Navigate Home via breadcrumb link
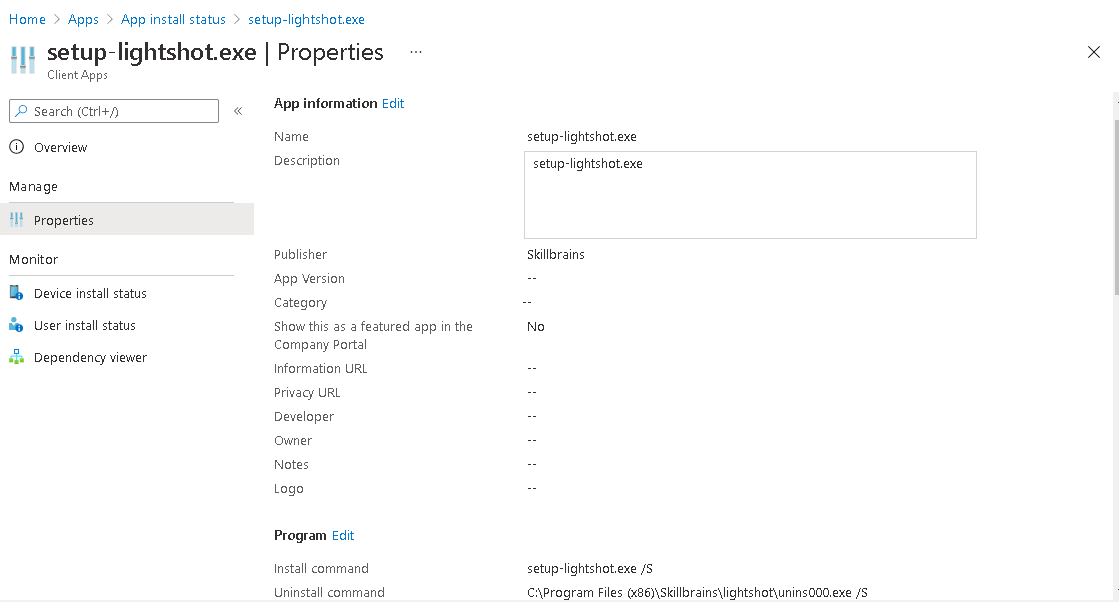This screenshot has height=602, width=1119. (27, 19)
